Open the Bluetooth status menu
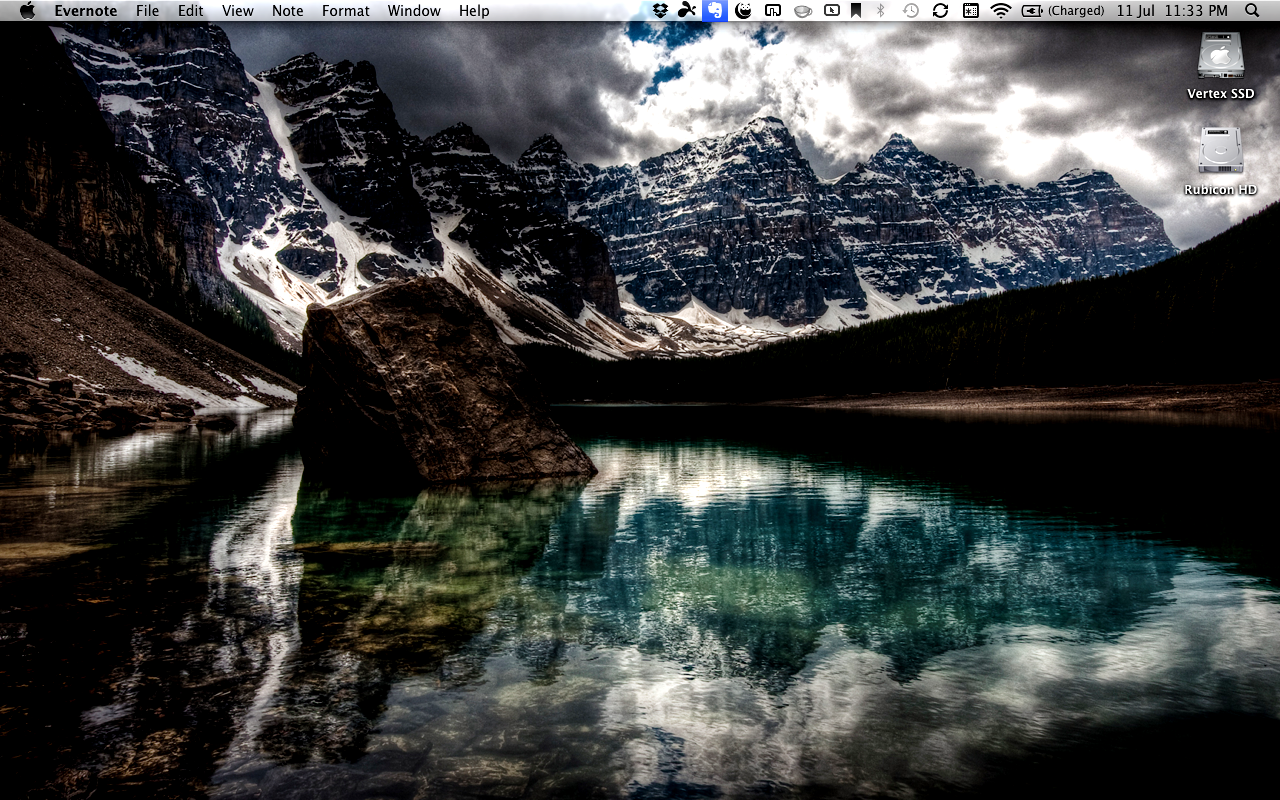The width and height of the screenshot is (1280, 800). click(x=881, y=10)
